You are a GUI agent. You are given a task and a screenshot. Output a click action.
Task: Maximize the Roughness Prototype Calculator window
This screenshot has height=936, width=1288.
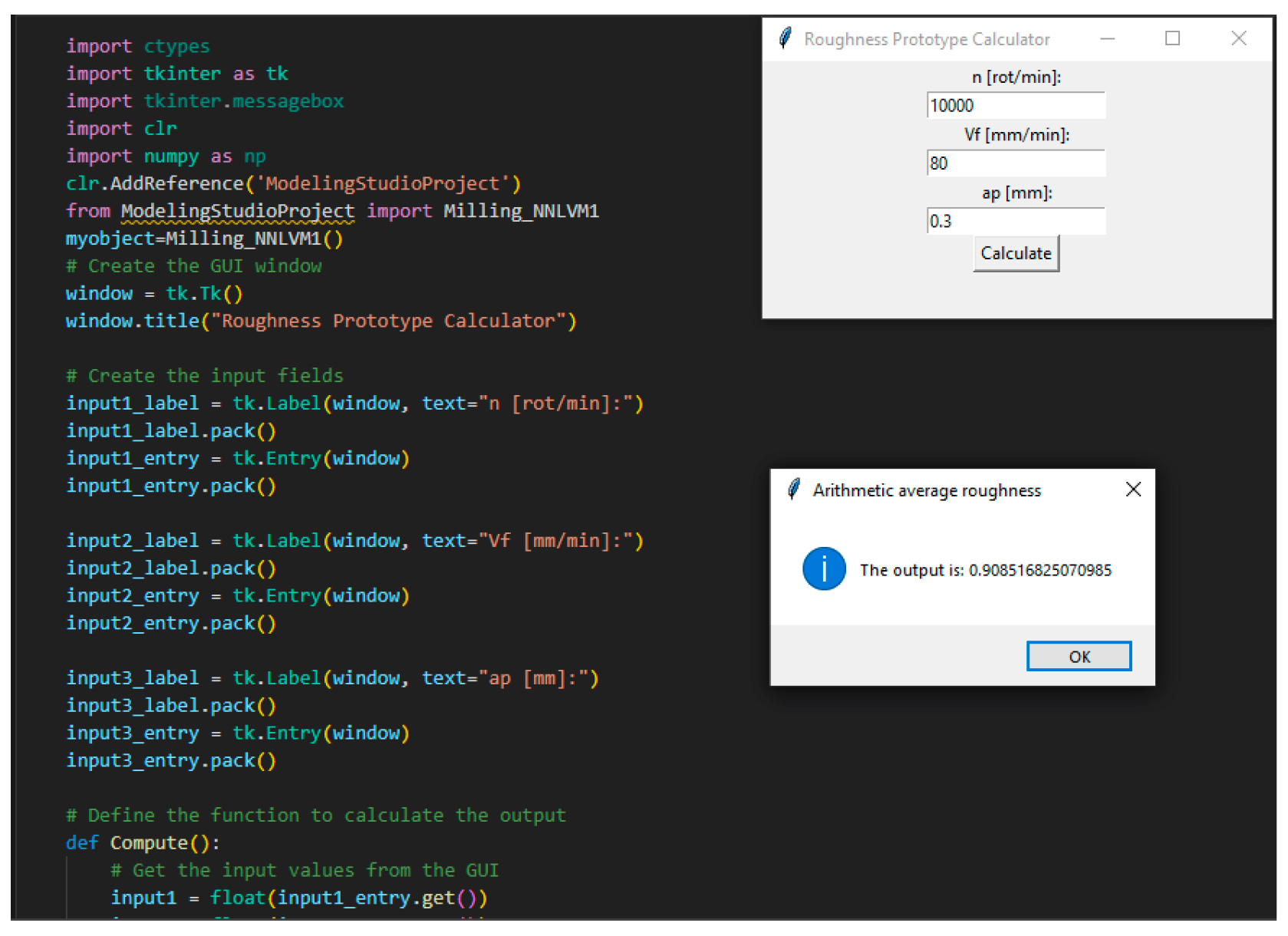[1172, 38]
